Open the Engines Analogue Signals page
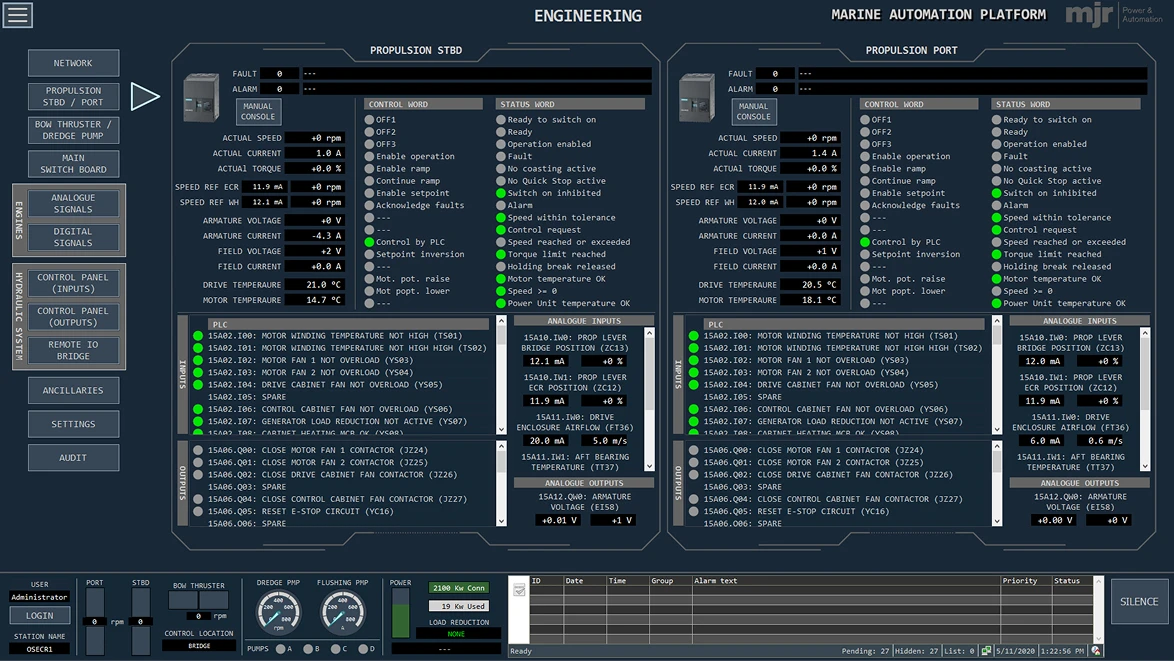1174x661 pixels. [73, 204]
